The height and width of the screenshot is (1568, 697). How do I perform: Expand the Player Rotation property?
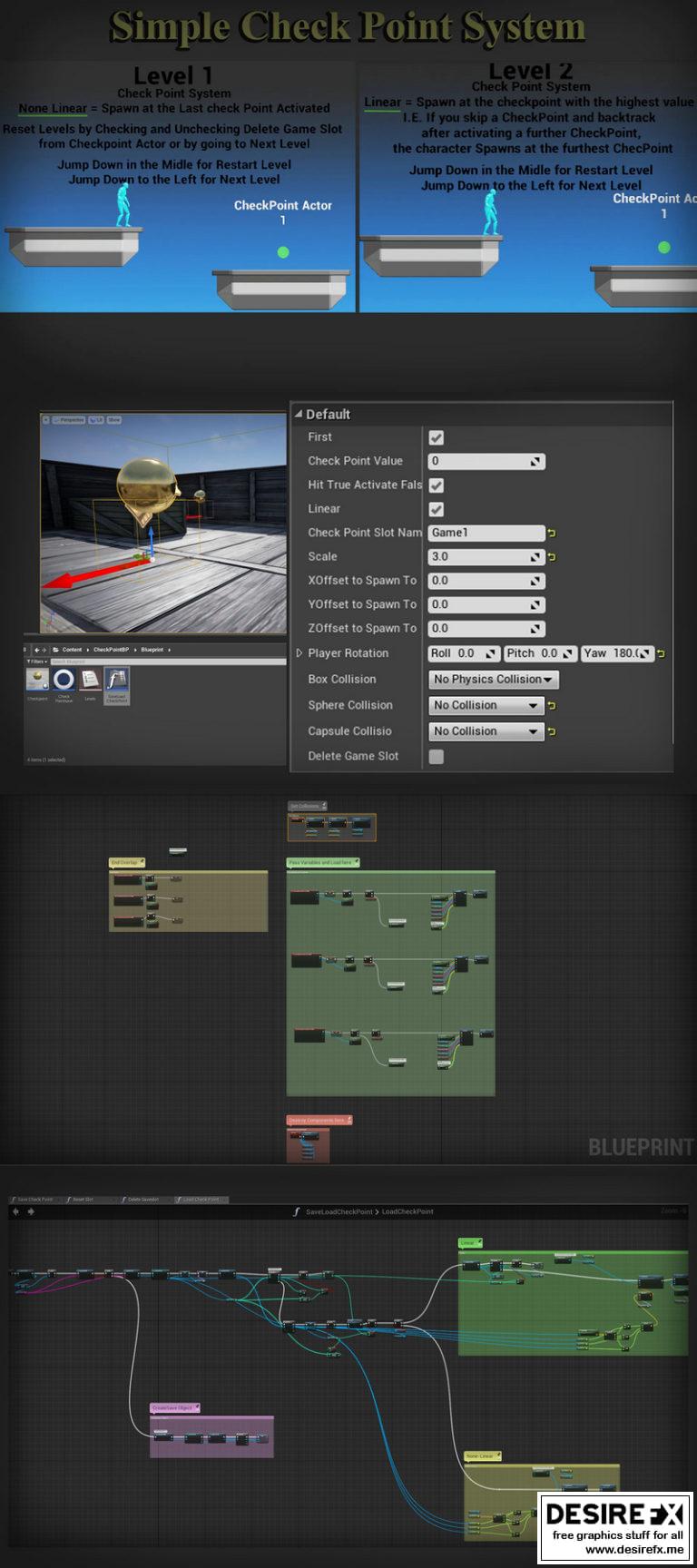tap(299, 652)
